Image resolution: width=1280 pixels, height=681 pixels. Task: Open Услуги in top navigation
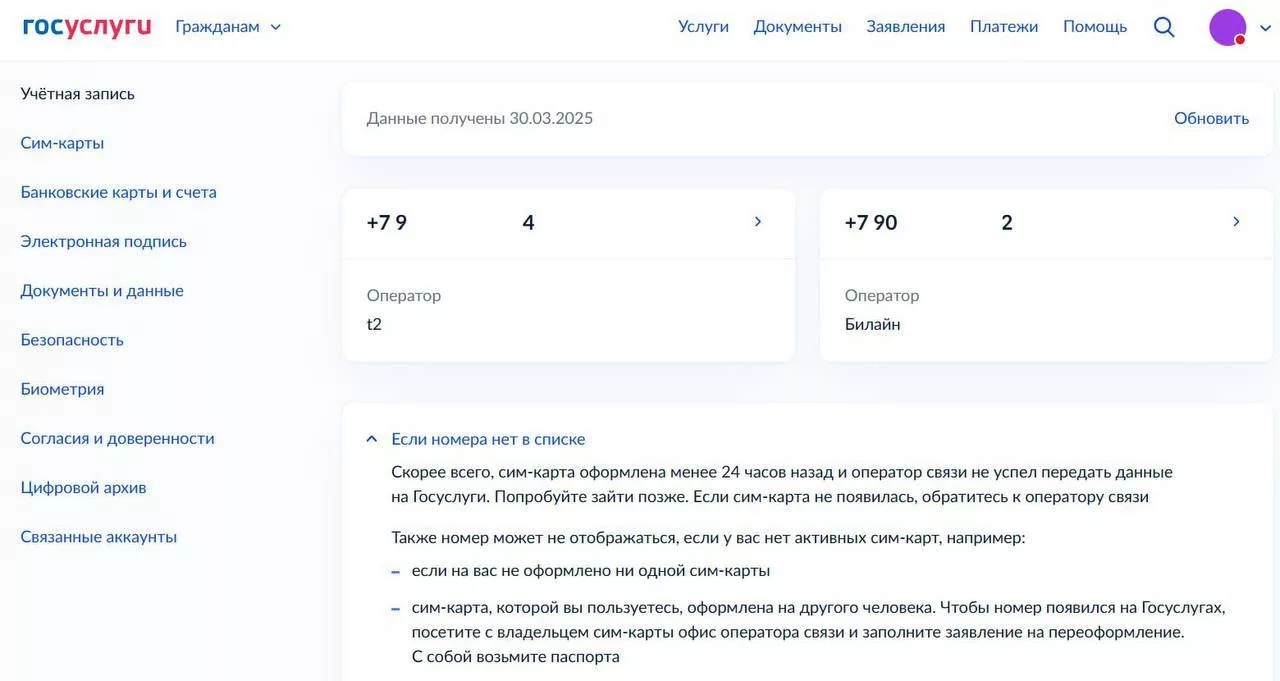click(703, 27)
